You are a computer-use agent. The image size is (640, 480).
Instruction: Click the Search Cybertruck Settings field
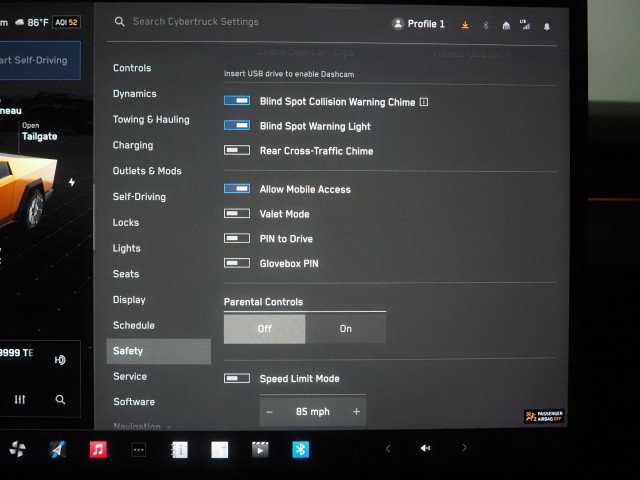coord(196,22)
